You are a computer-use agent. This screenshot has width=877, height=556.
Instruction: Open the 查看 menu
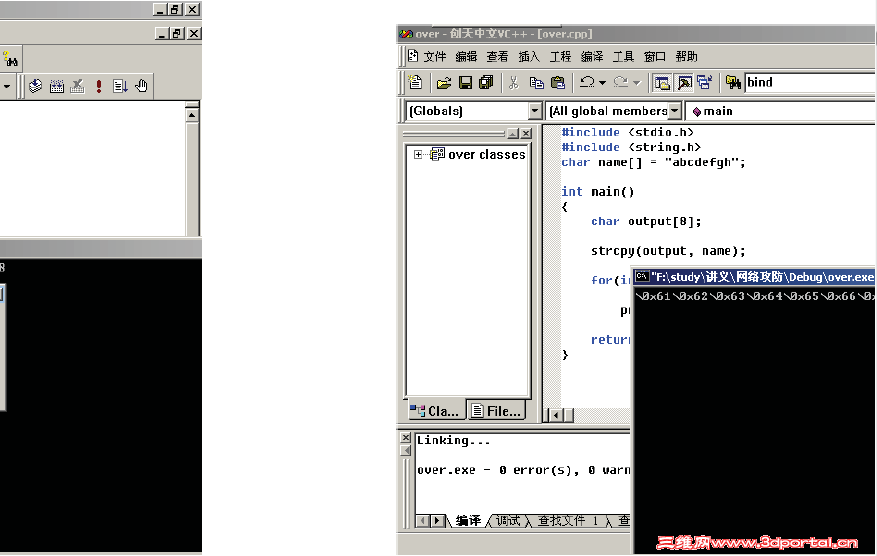pos(497,56)
